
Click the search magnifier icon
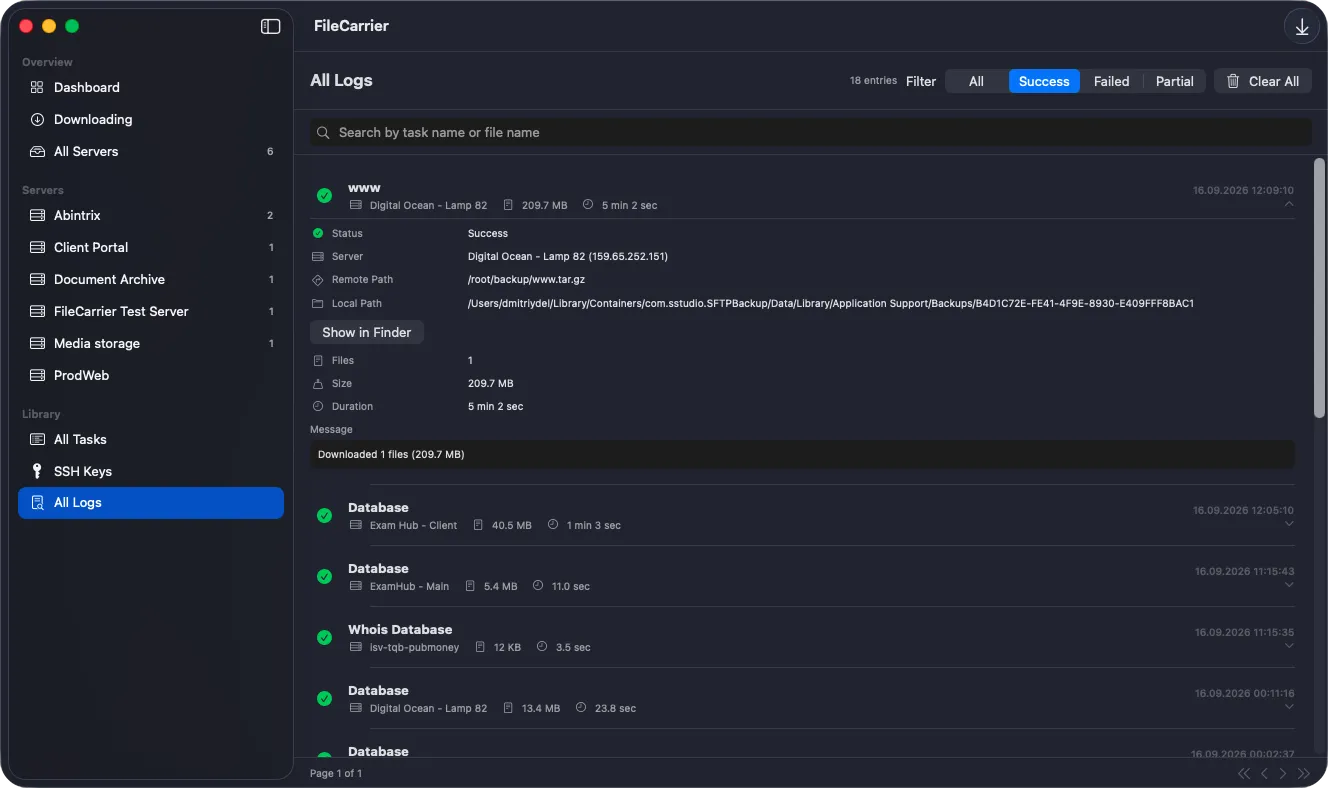[323, 132]
